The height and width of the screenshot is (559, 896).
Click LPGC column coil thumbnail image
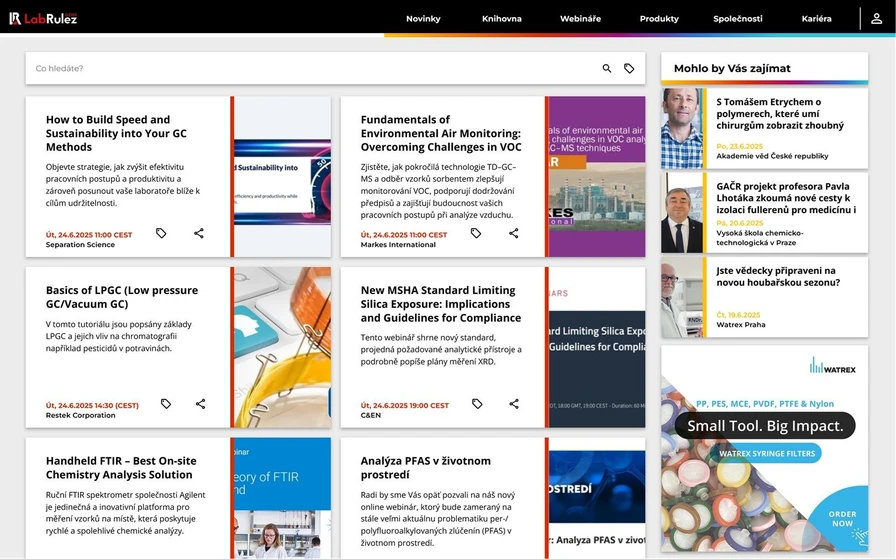[x=282, y=347]
